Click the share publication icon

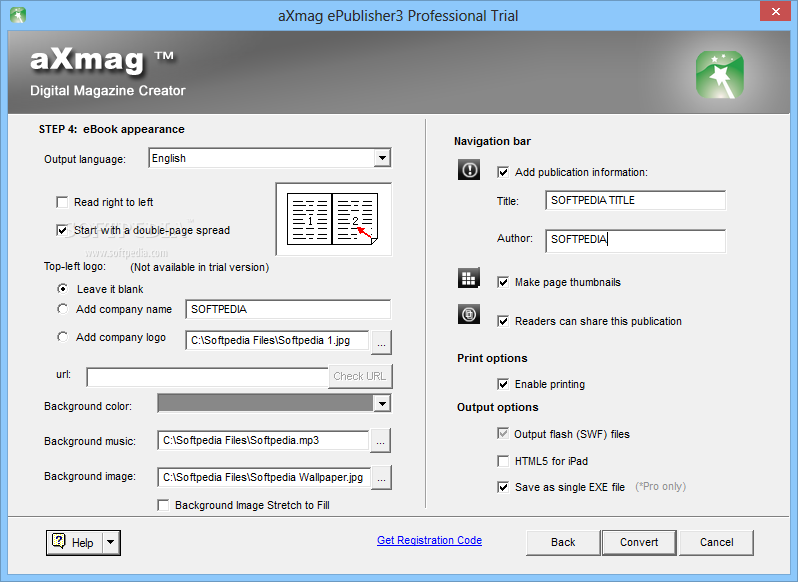pyautogui.click(x=468, y=314)
